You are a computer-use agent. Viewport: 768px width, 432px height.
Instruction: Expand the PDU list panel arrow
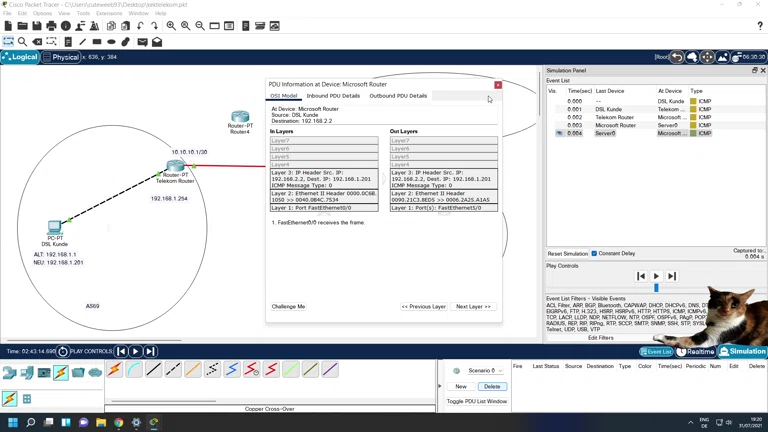(x=440, y=386)
